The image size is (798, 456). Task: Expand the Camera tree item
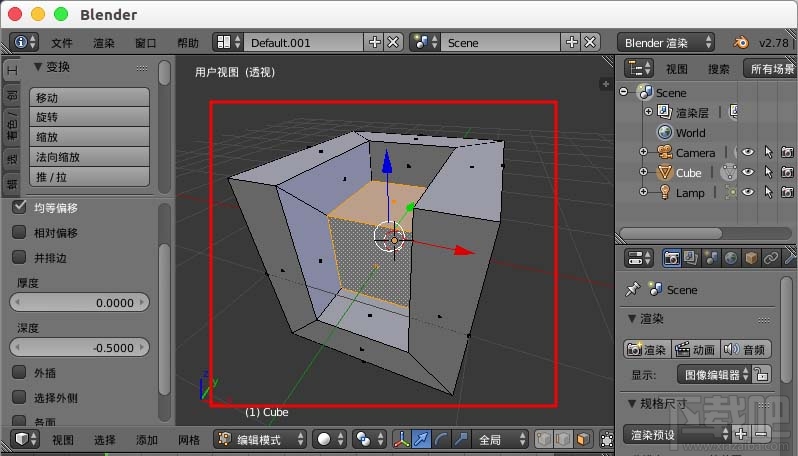coord(643,152)
